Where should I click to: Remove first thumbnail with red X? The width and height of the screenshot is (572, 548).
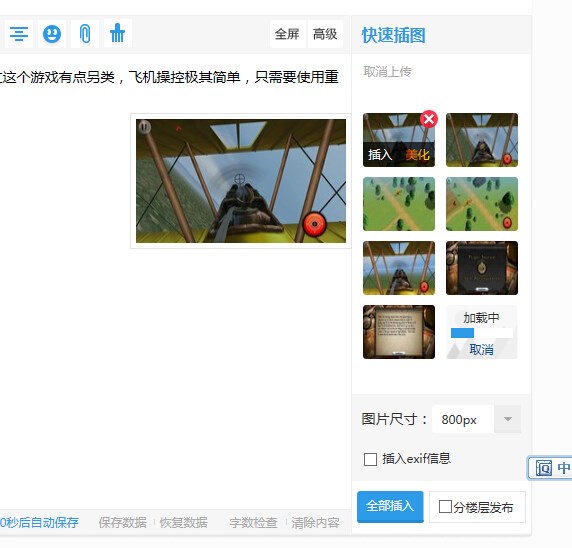(x=429, y=119)
